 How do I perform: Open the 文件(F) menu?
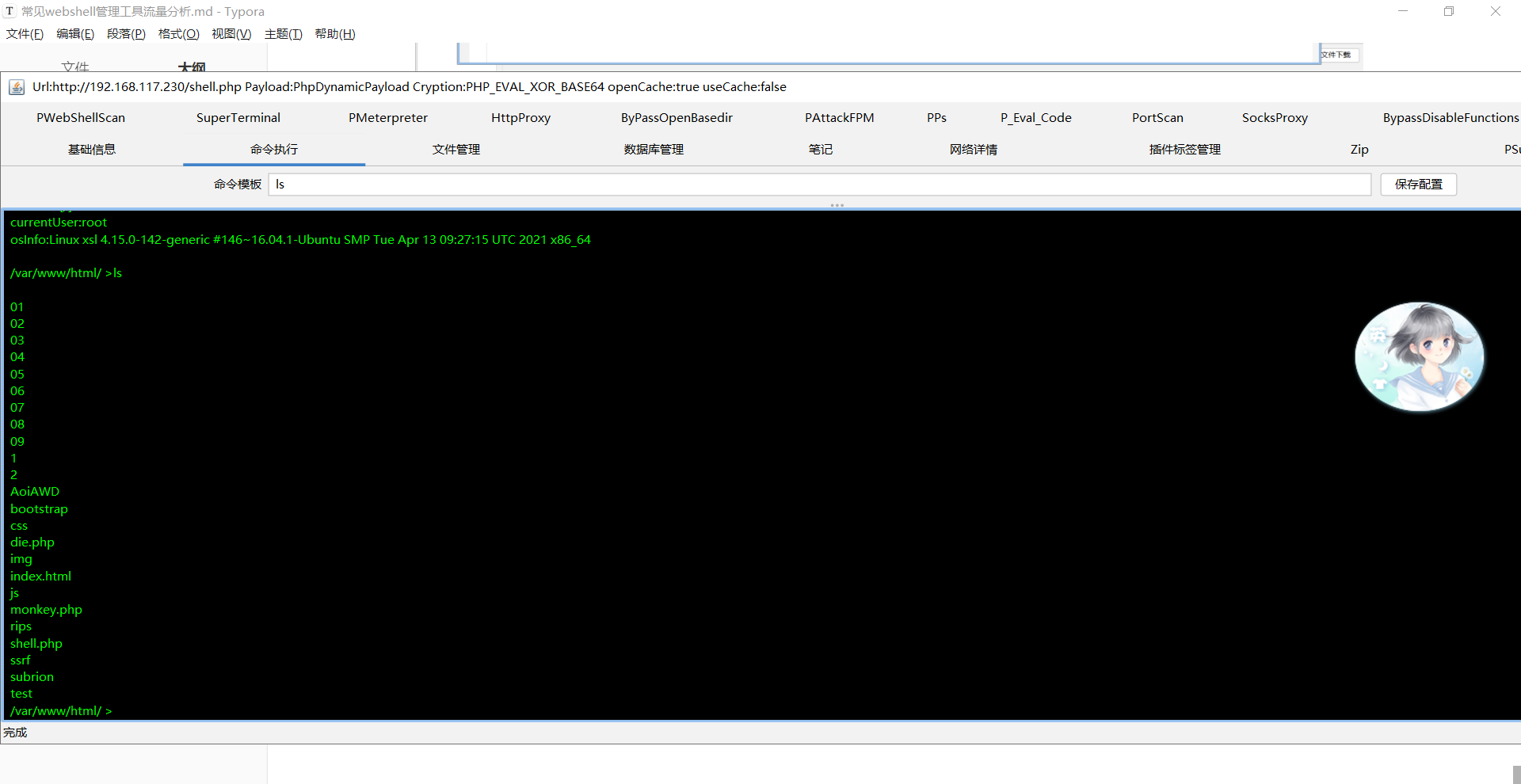[25, 34]
